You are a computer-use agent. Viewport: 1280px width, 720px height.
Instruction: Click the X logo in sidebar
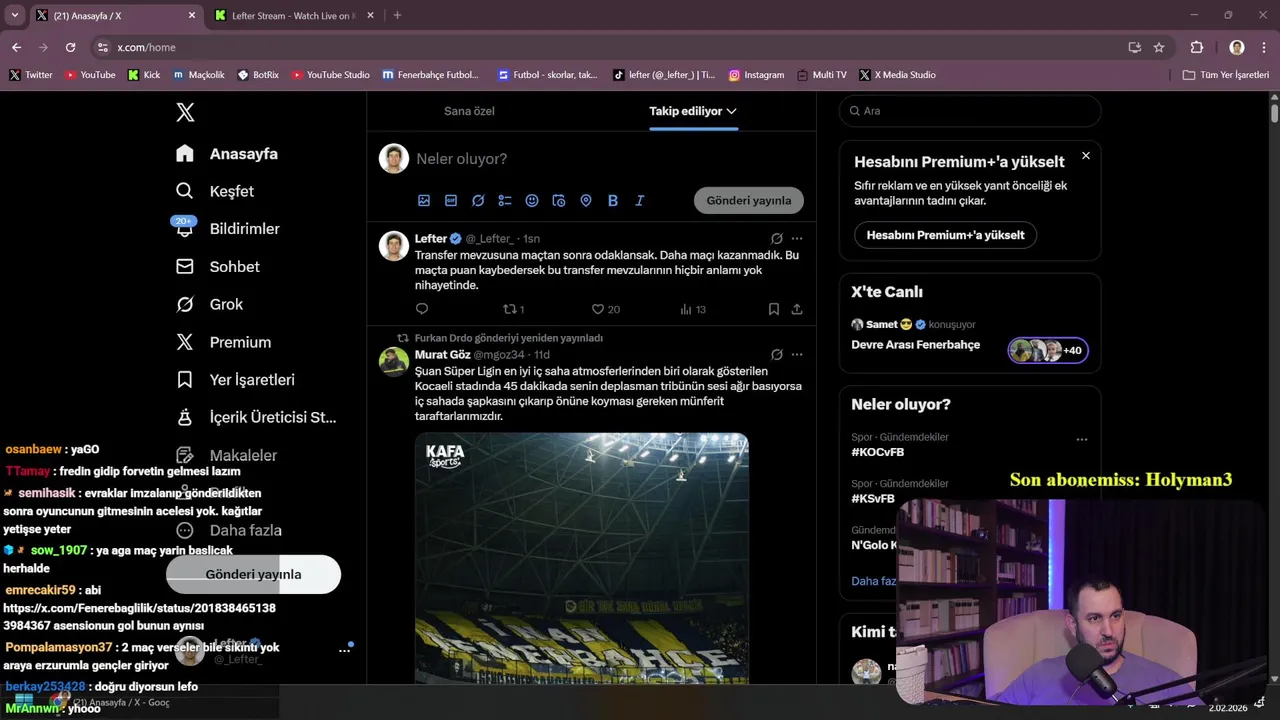tap(185, 112)
